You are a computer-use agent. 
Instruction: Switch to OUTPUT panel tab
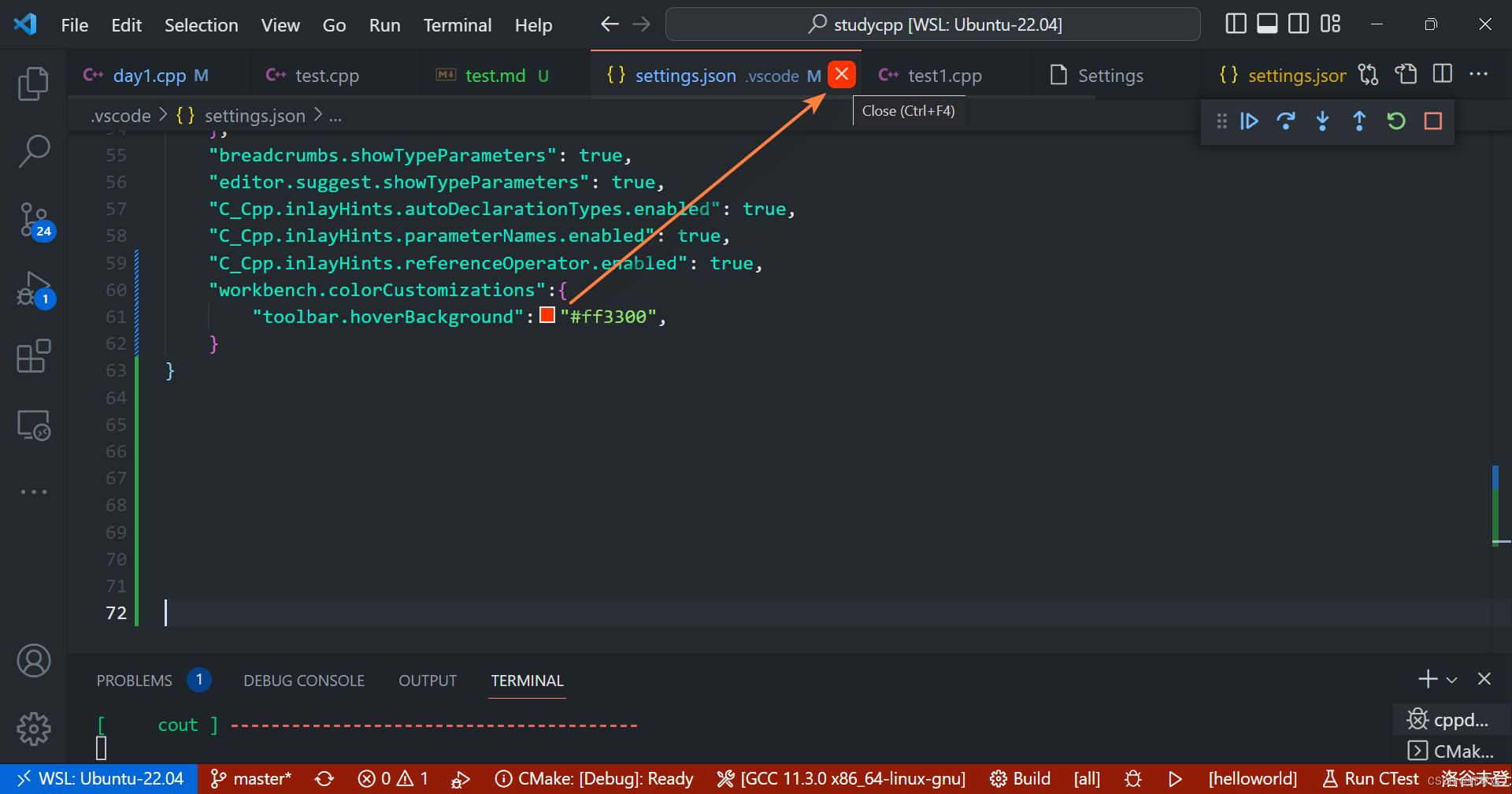click(x=428, y=681)
